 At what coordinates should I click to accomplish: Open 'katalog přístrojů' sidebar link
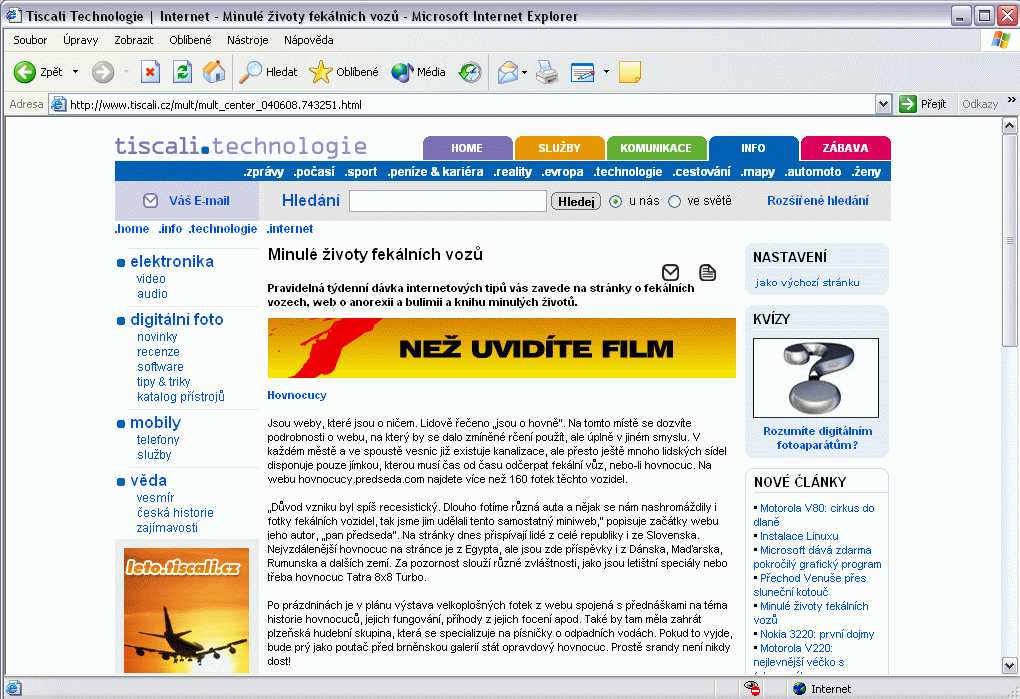click(x=181, y=397)
